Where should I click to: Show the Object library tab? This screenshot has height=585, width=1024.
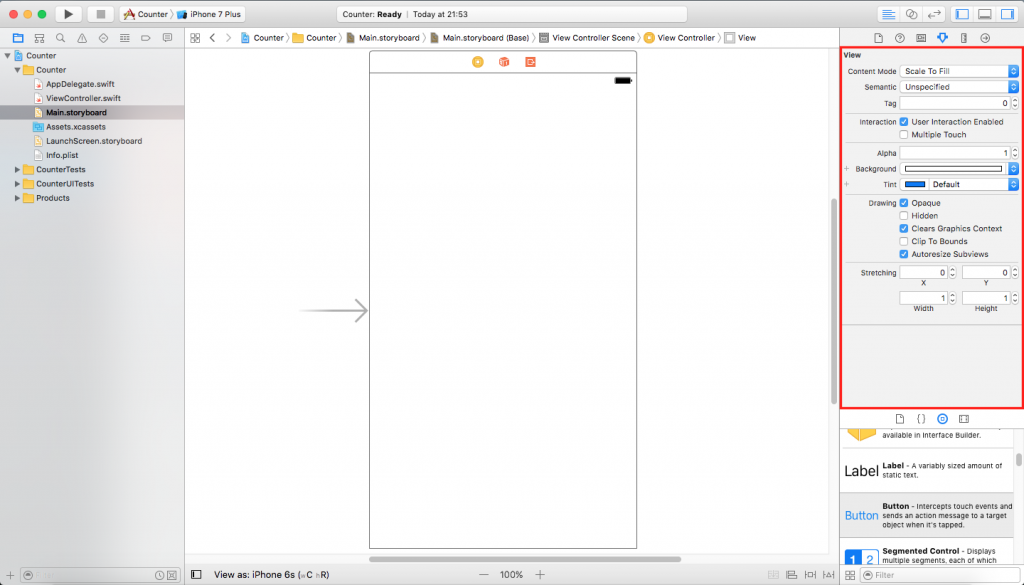[942, 418]
